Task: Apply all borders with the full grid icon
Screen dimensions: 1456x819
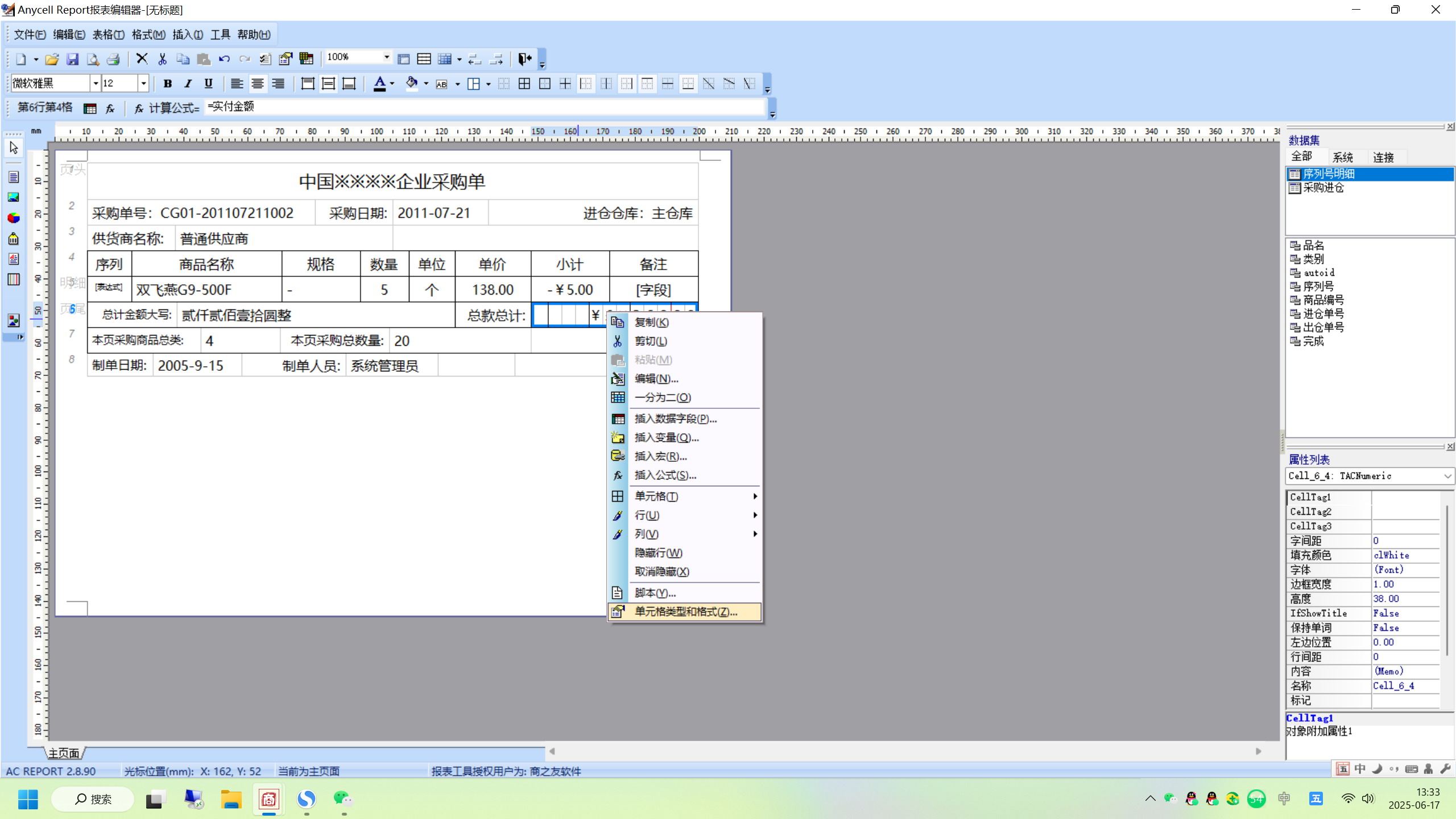Action: point(524,84)
